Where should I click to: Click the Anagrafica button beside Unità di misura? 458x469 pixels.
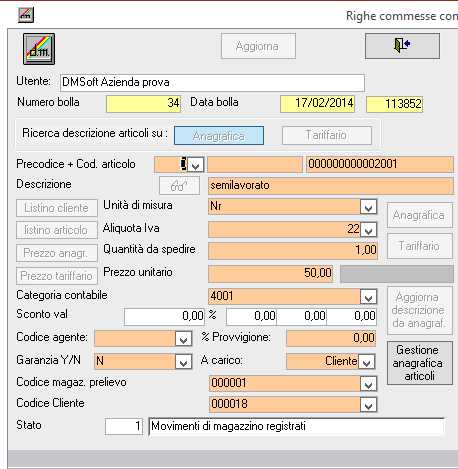pos(420,215)
